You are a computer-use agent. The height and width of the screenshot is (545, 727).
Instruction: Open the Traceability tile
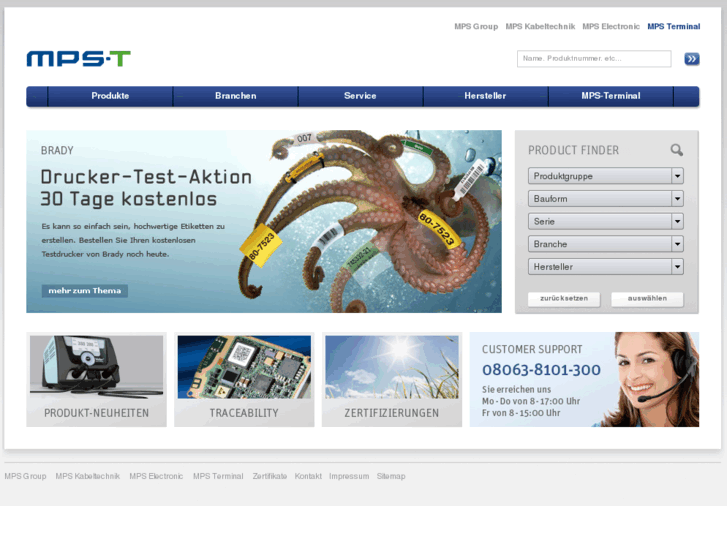244,379
